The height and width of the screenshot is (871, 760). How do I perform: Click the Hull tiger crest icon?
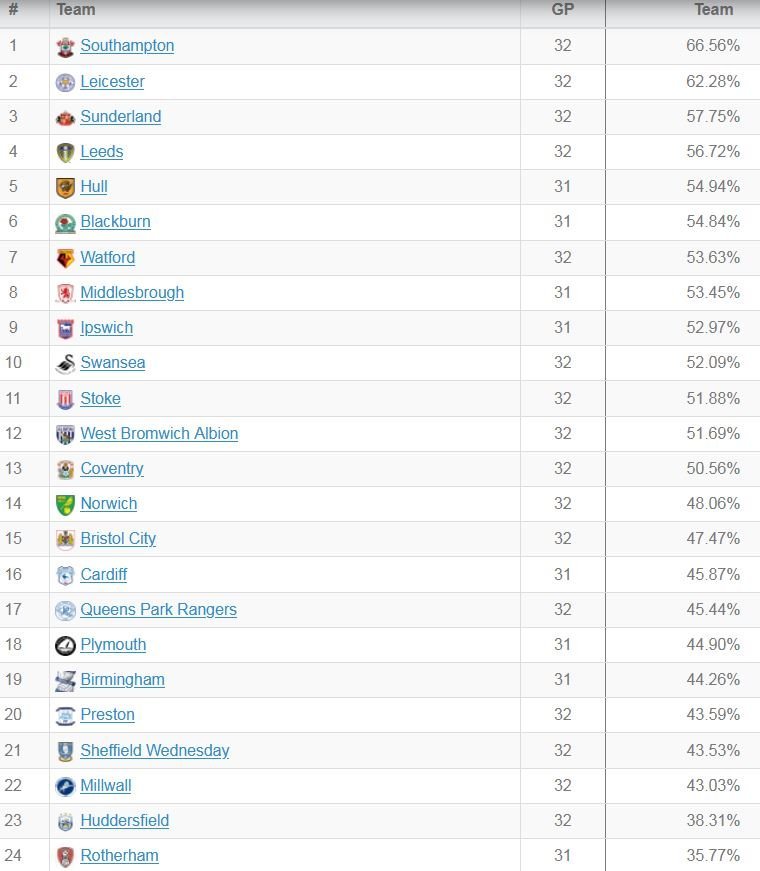(65, 188)
